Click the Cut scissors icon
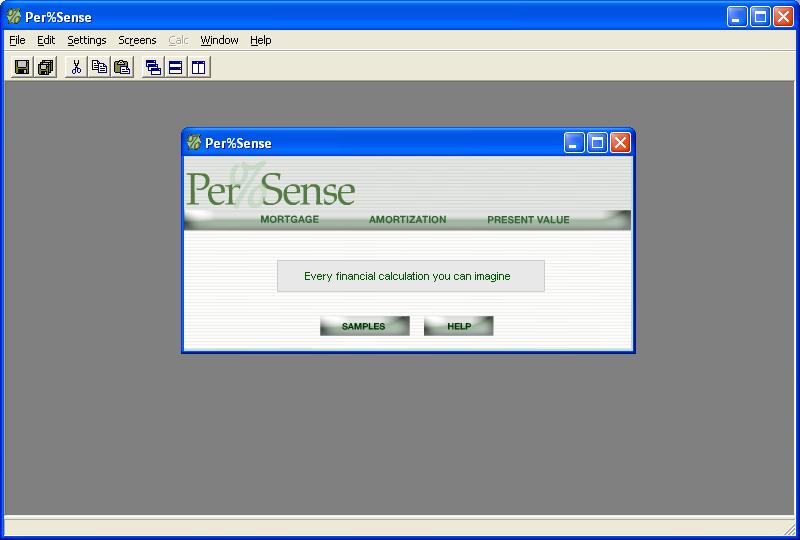This screenshot has width=800, height=540. click(76, 67)
